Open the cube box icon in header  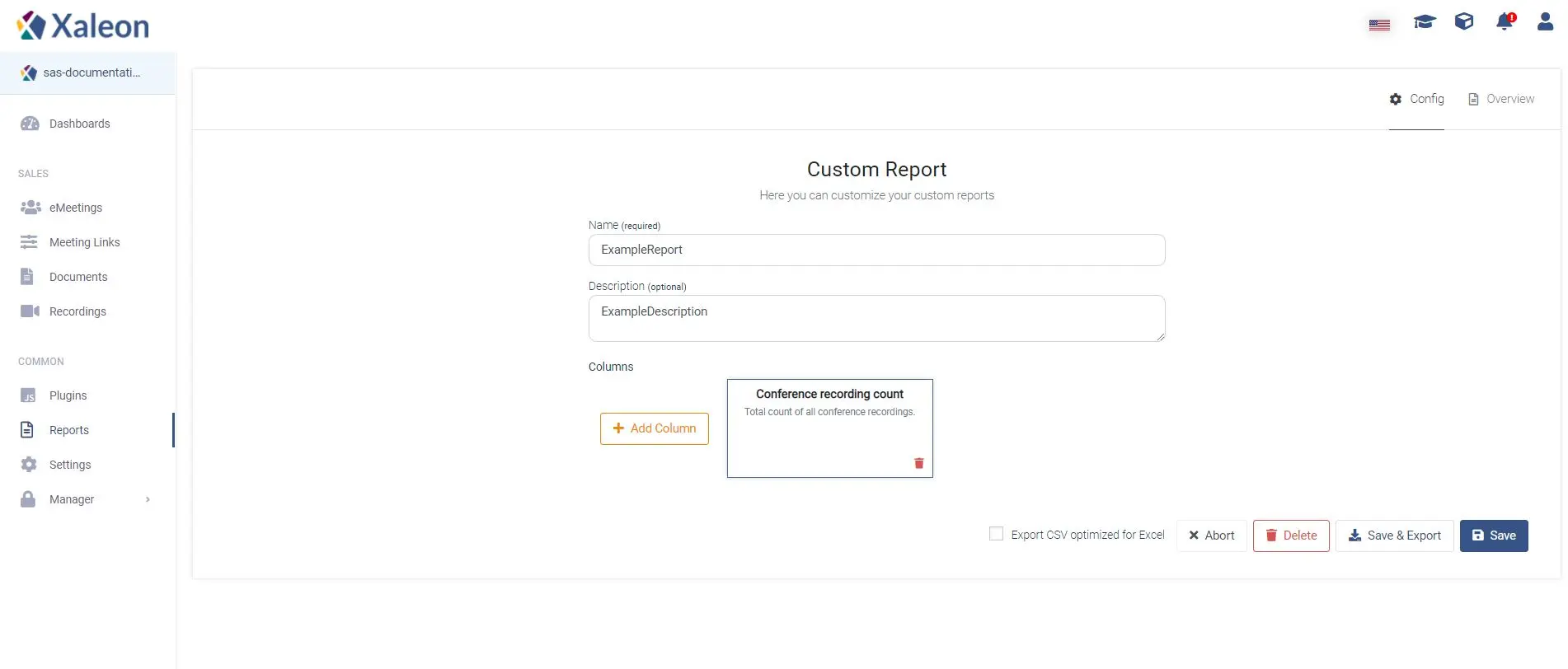pyautogui.click(x=1464, y=21)
